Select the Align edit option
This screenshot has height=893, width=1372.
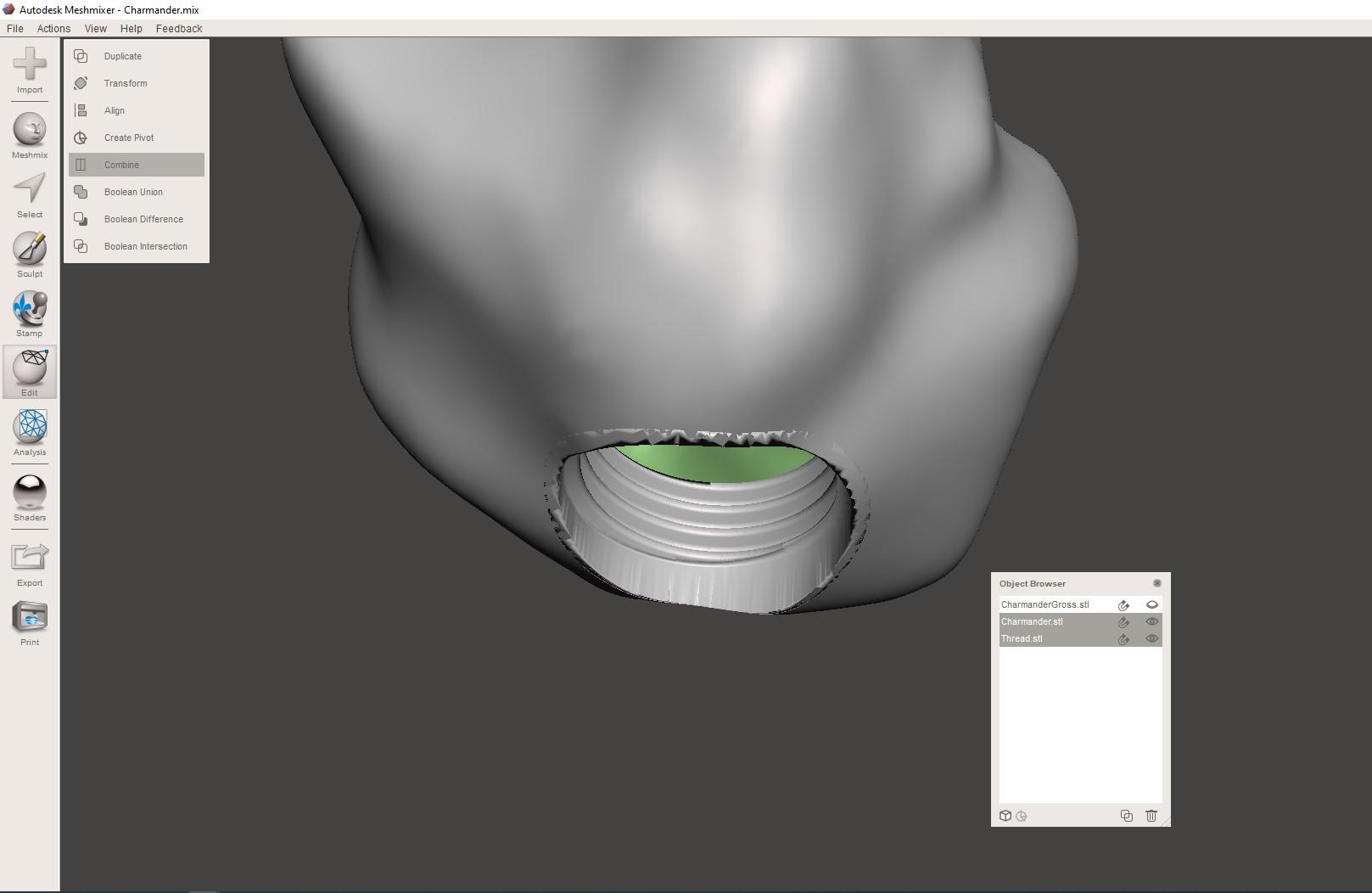137,110
